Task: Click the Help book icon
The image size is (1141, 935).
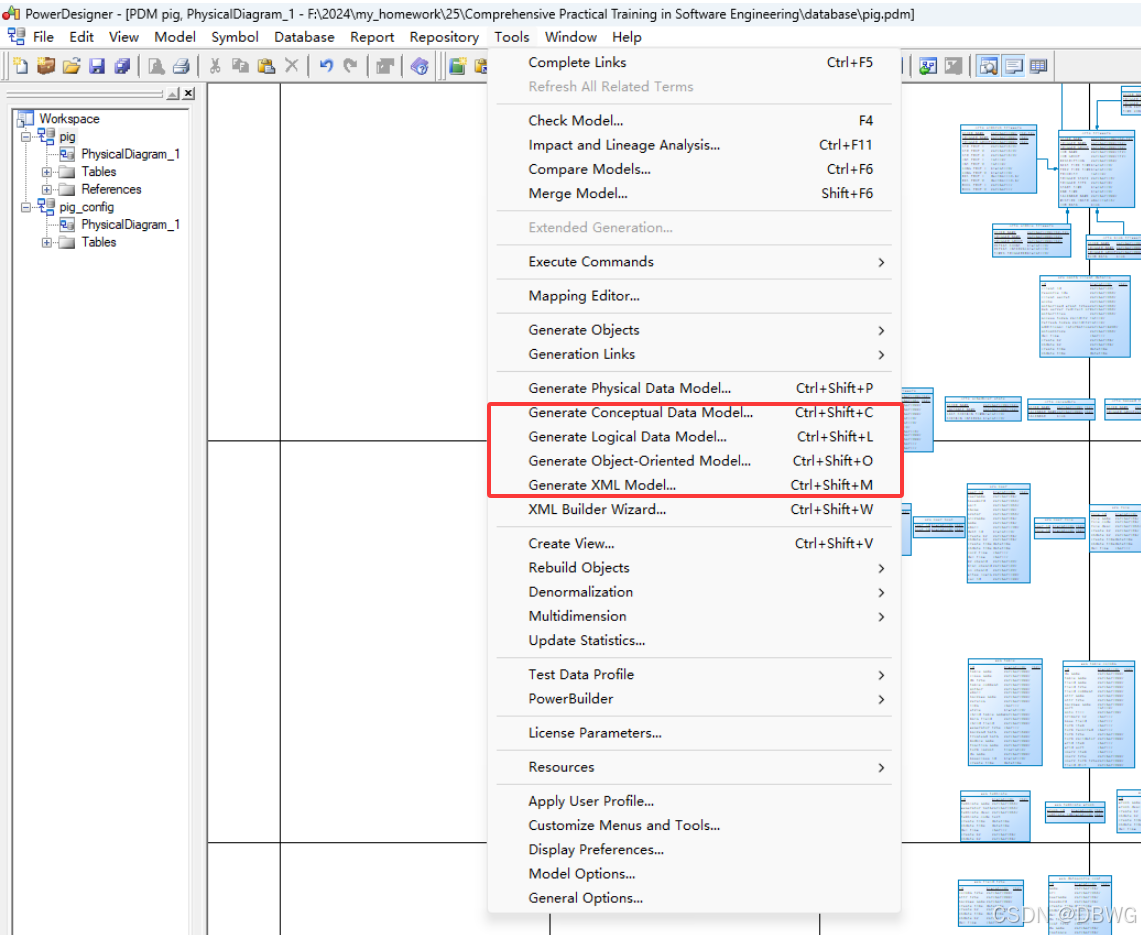Action: [x=419, y=66]
